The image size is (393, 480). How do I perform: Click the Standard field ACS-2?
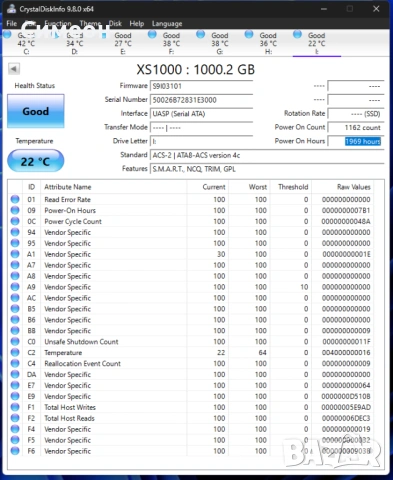point(267,155)
